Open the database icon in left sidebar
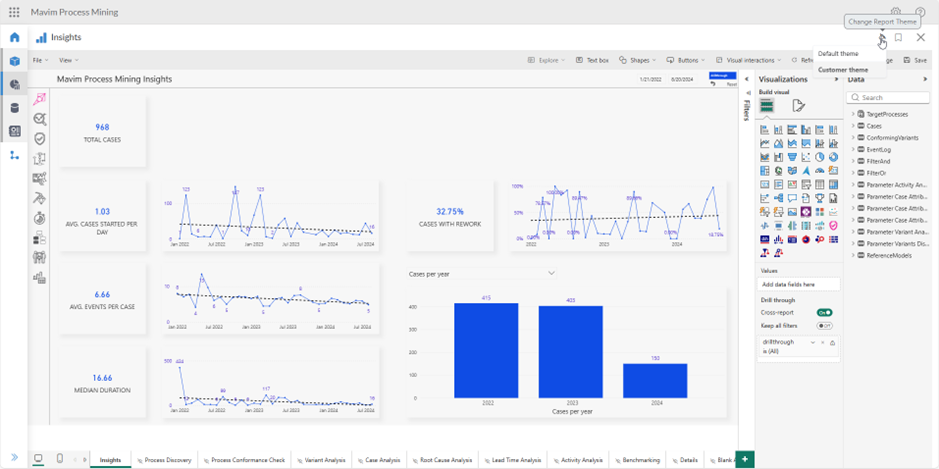The image size is (939, 469). click(x=15, y=108)
